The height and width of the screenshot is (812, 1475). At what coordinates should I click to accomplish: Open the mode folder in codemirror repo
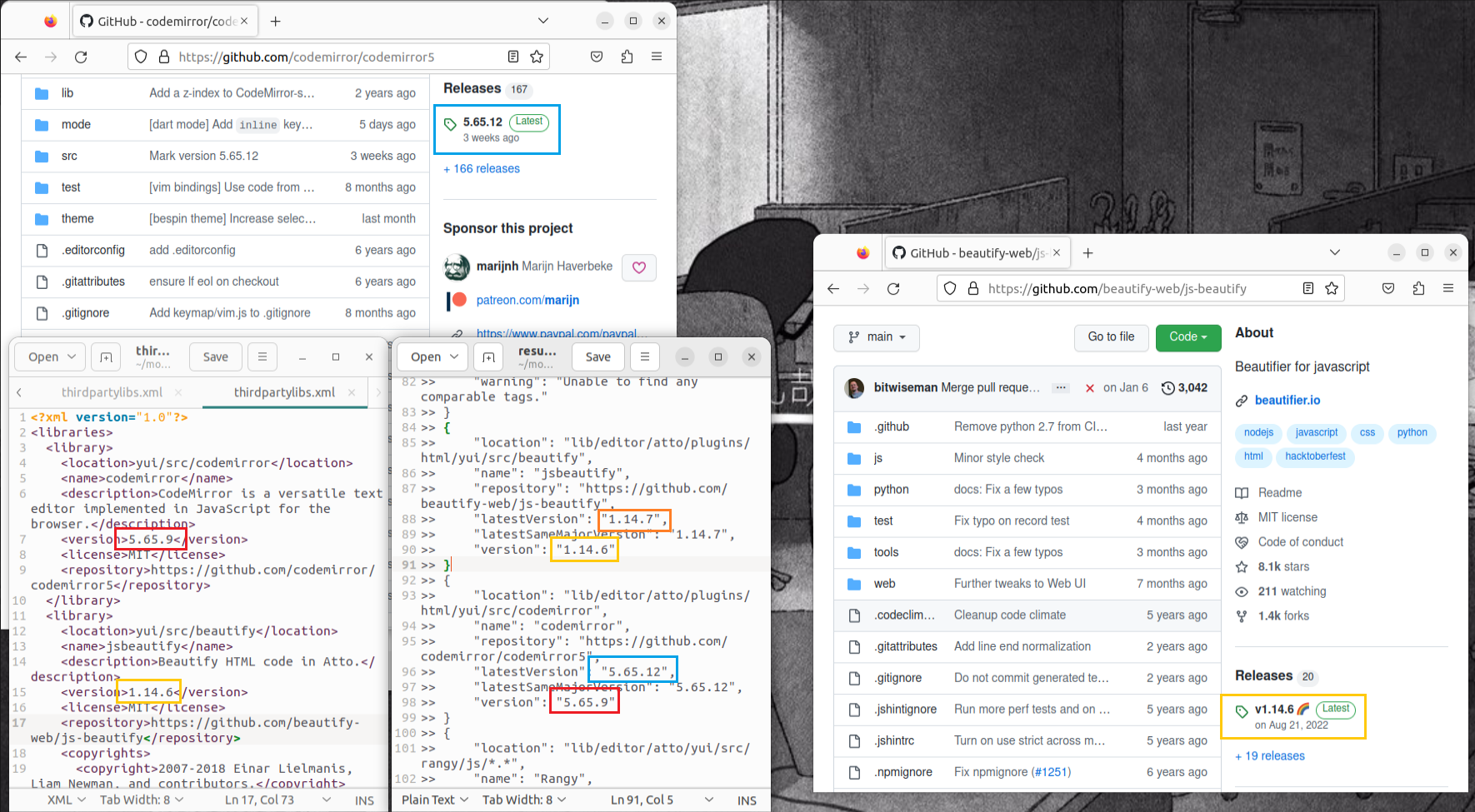tap(76, 124)
